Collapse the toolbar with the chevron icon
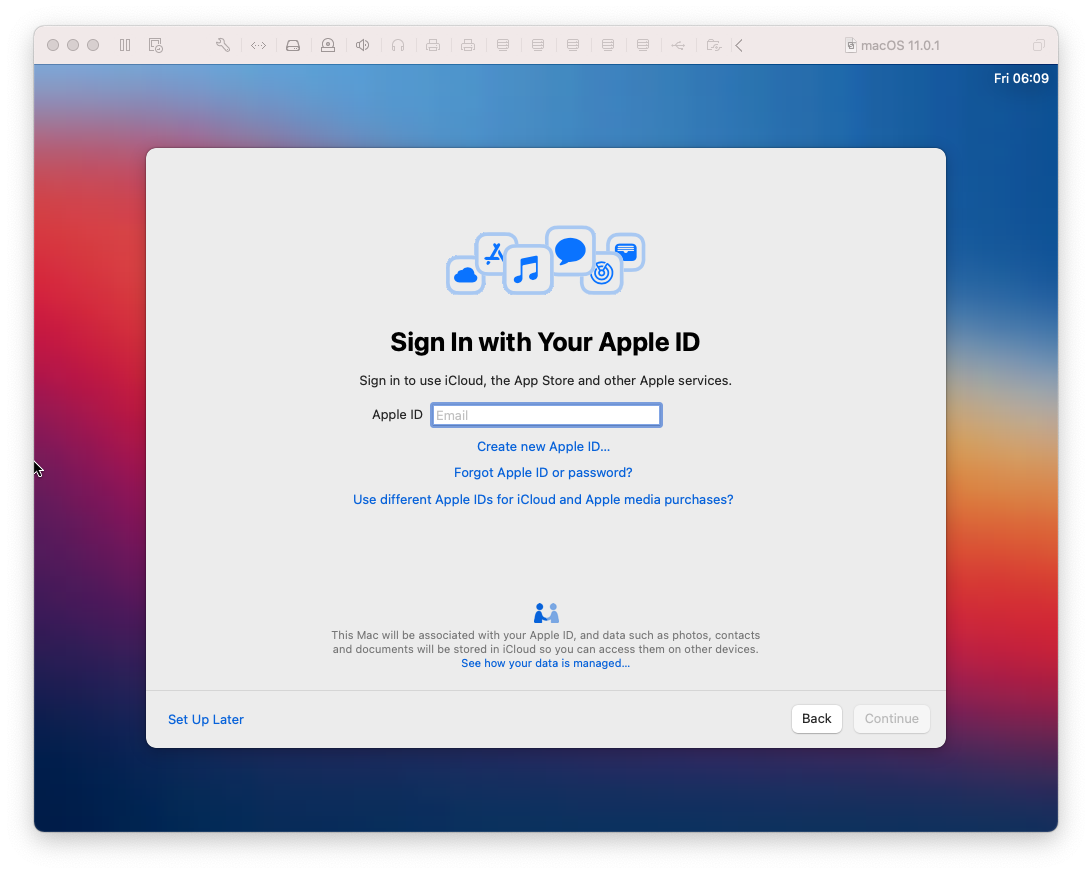The height and width of the screenshot is (874, 1092). click(739, 45)
